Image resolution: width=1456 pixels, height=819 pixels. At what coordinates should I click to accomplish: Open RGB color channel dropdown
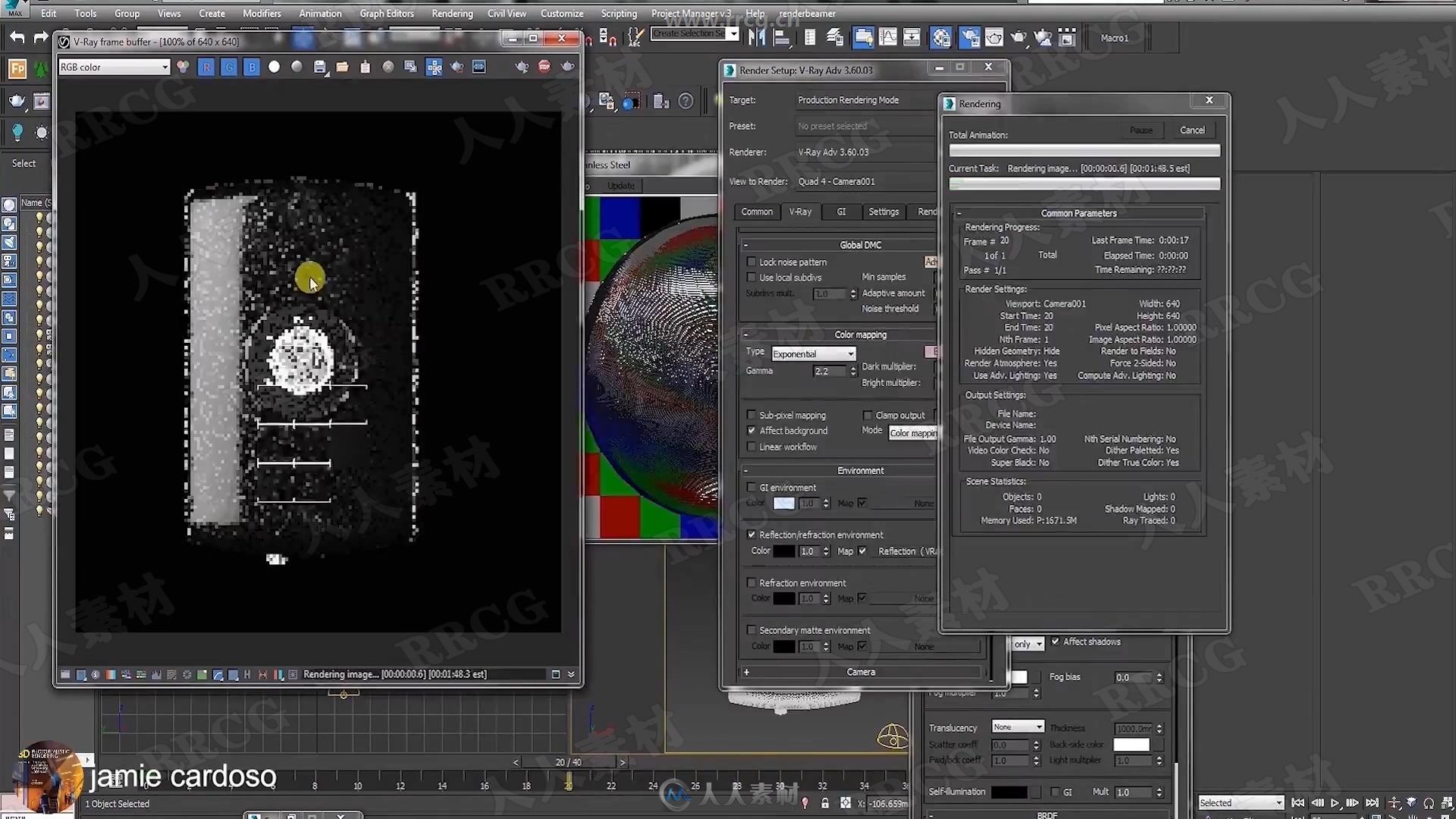coord(114,67)
